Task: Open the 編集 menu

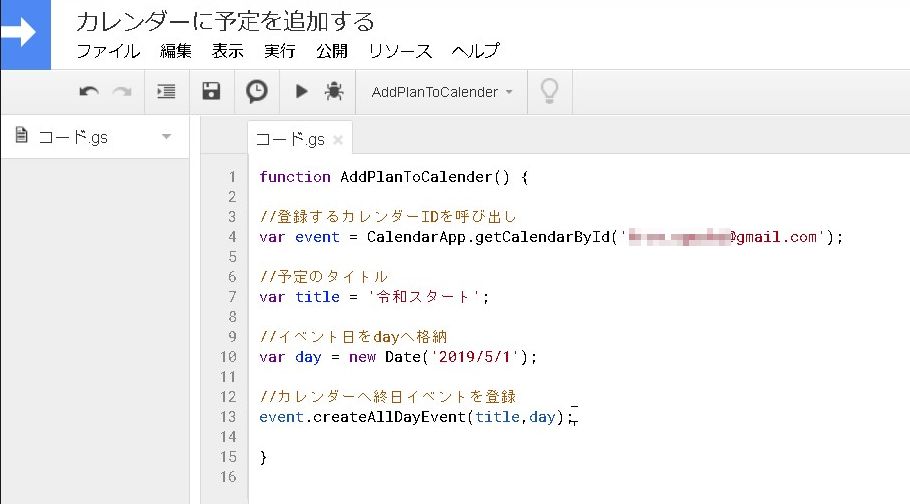Action: [x=176, y=51]
